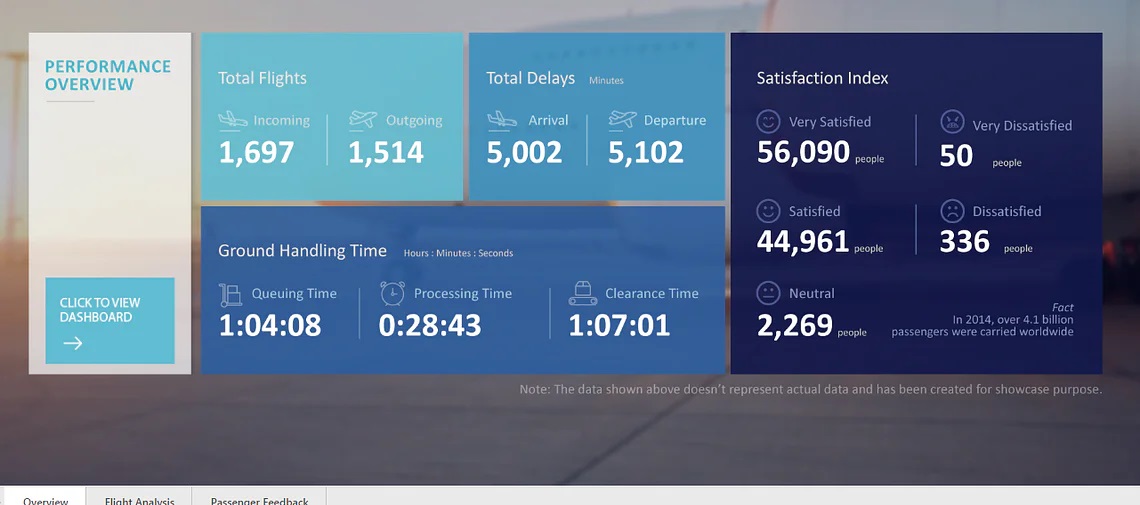Click the satisfied count 44,961

coord(803,241)
